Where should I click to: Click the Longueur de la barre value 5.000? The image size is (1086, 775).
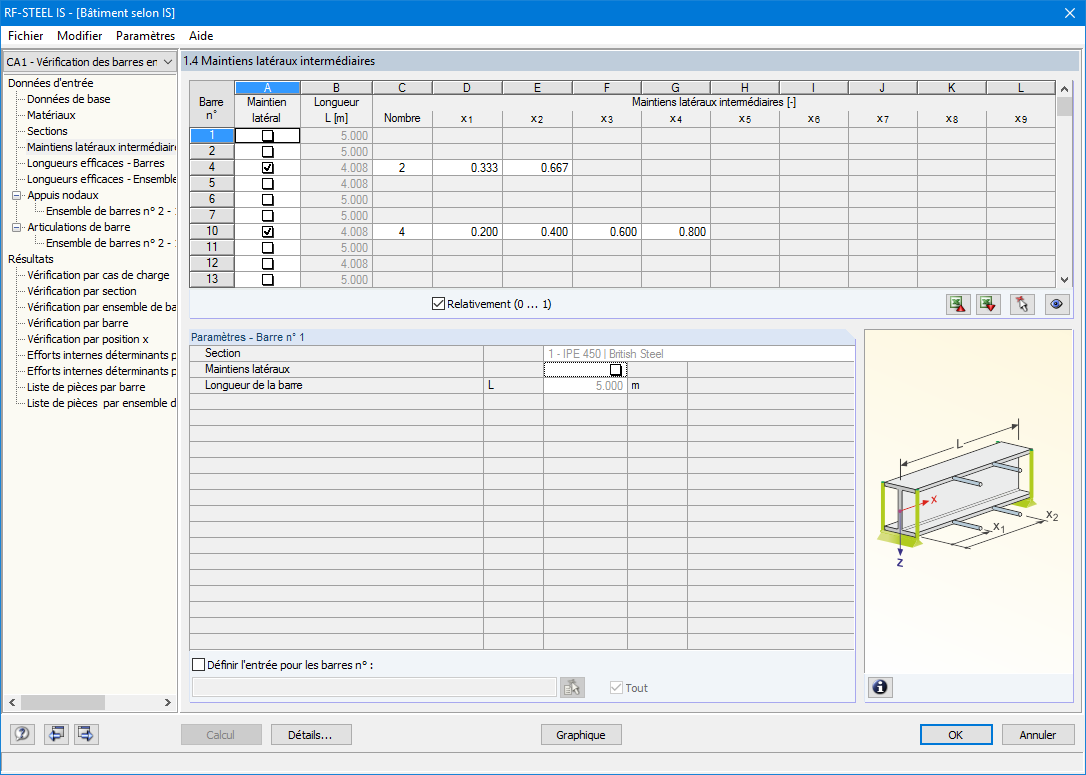pos(585,386)
